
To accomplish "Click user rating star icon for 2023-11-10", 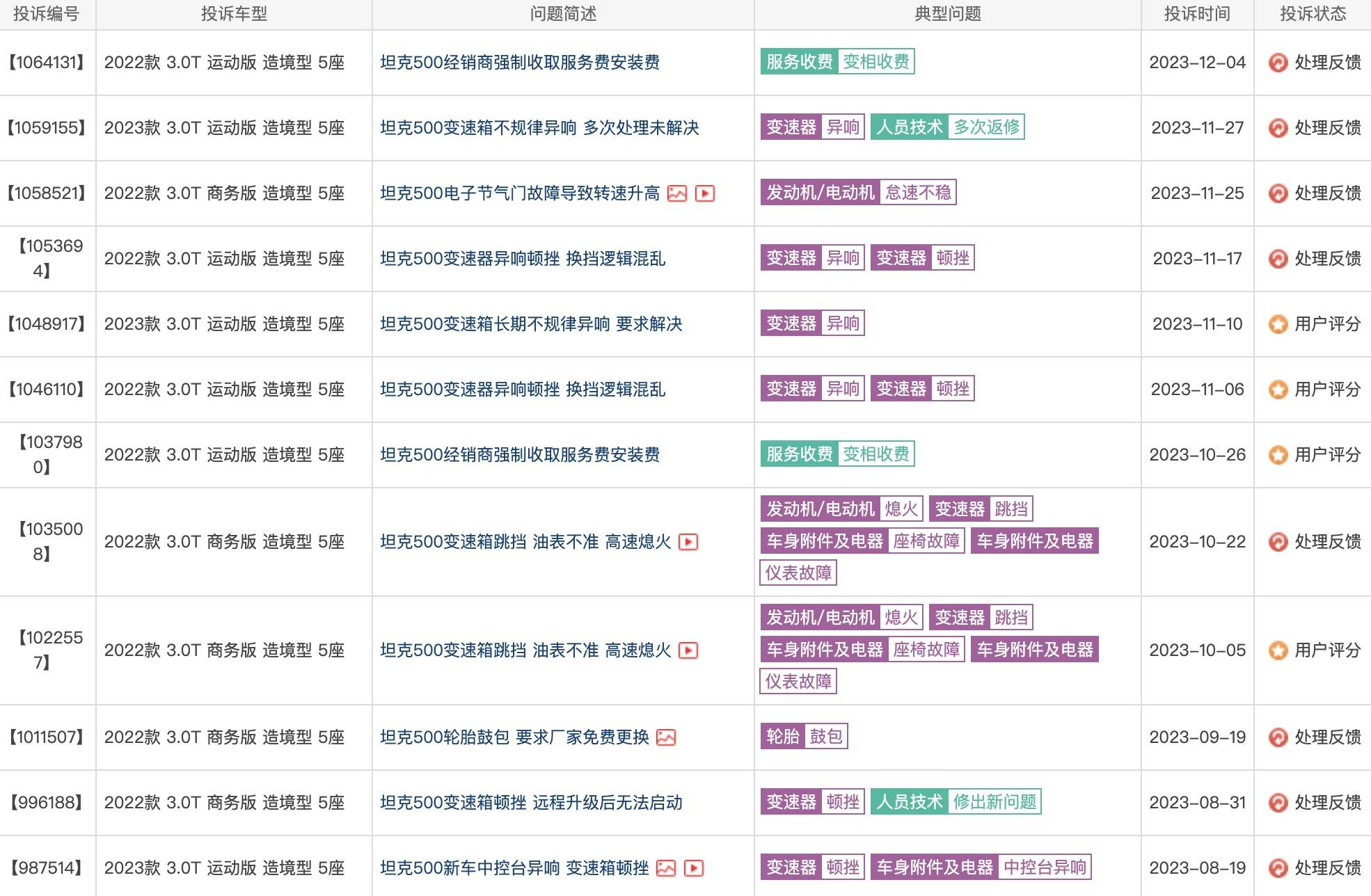I will [1278, 324].
